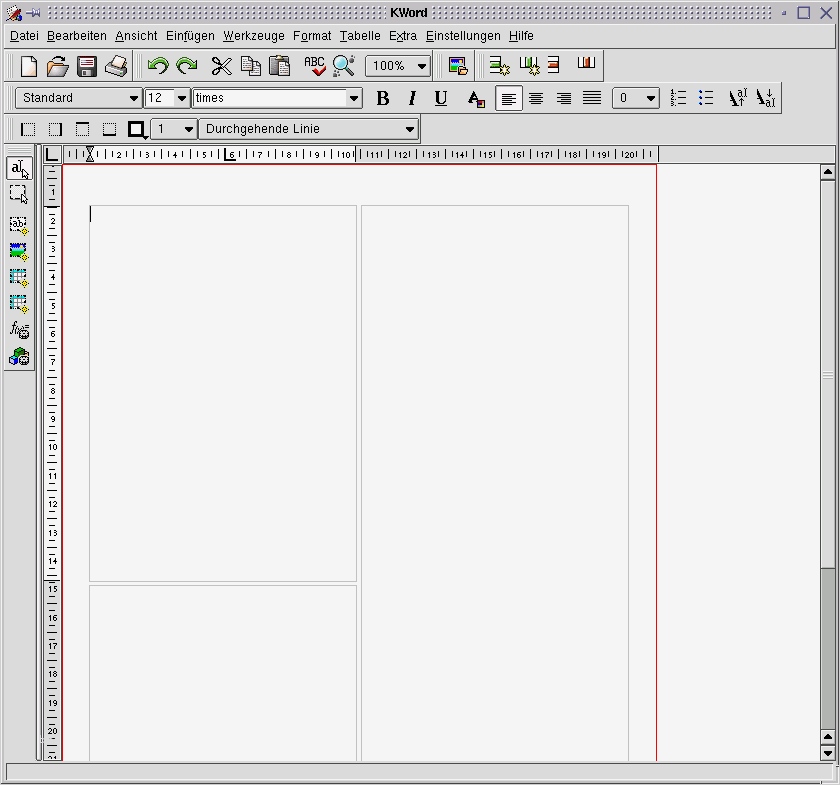This screenshot has height=785, width=840.
Task: Toggle underline formatting
Action: 440,99
